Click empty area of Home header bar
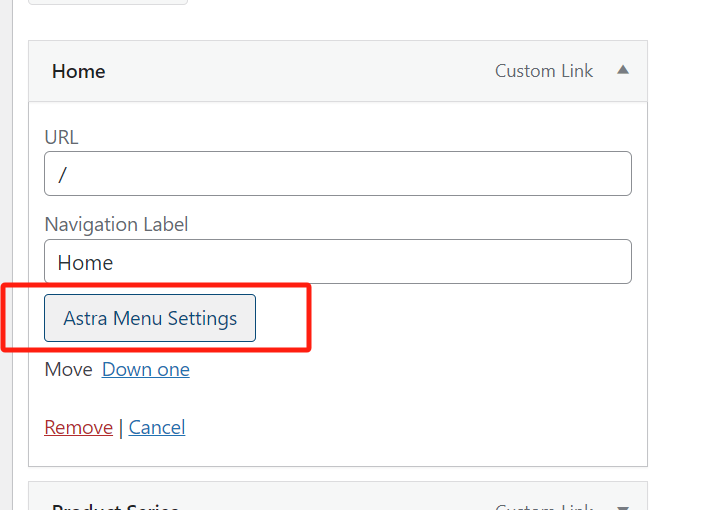The width and height of the screenshot is (712, 510). pos(300,72)
